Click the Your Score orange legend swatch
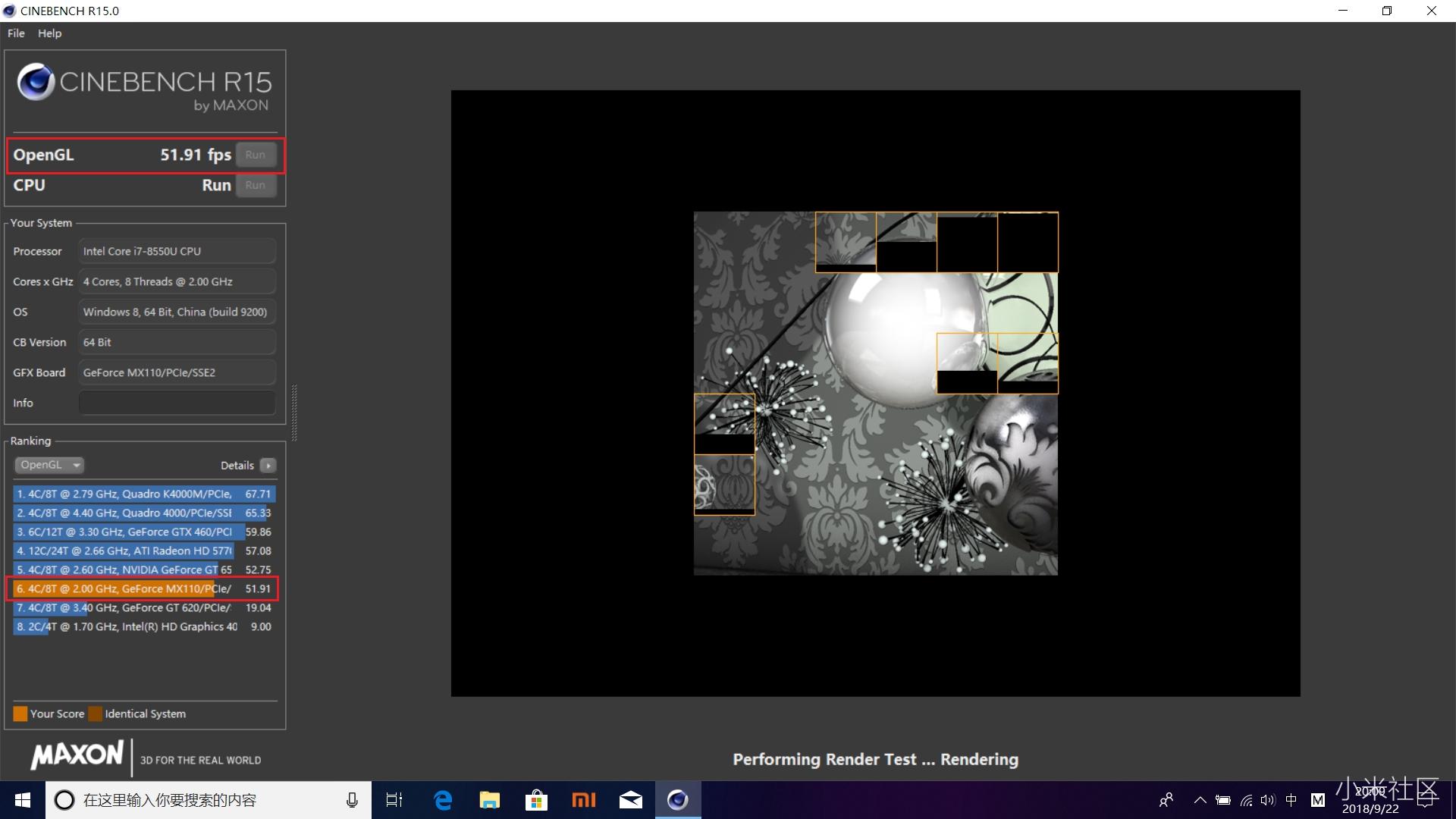The height and width of the screenshot is (819, 1456). (20, 714)
